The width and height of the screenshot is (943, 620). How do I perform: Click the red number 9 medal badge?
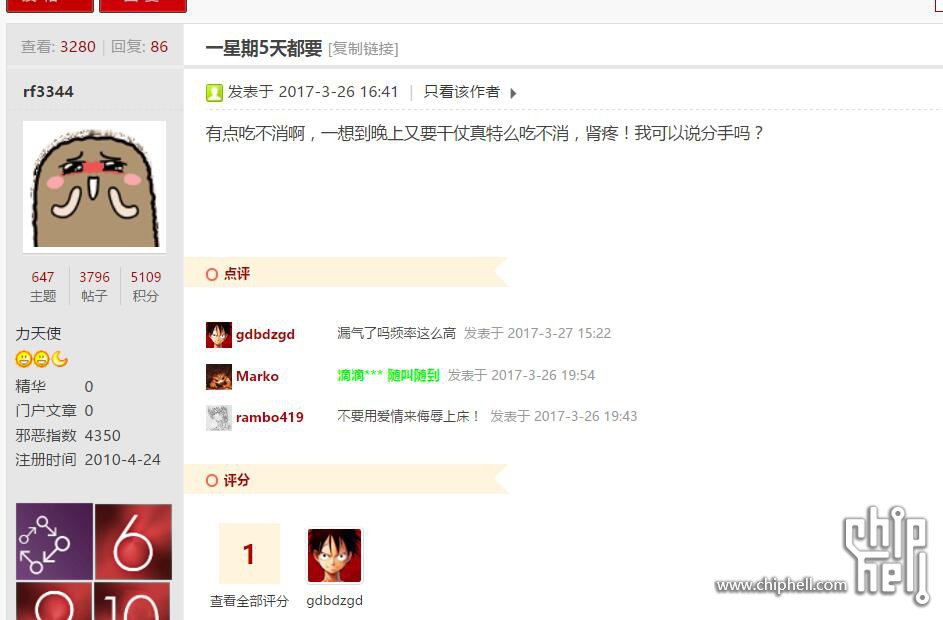coord(55,601)
